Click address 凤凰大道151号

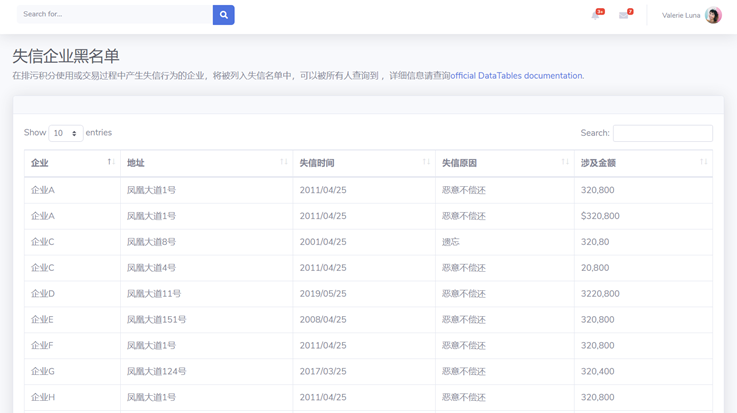click(157, 319)
